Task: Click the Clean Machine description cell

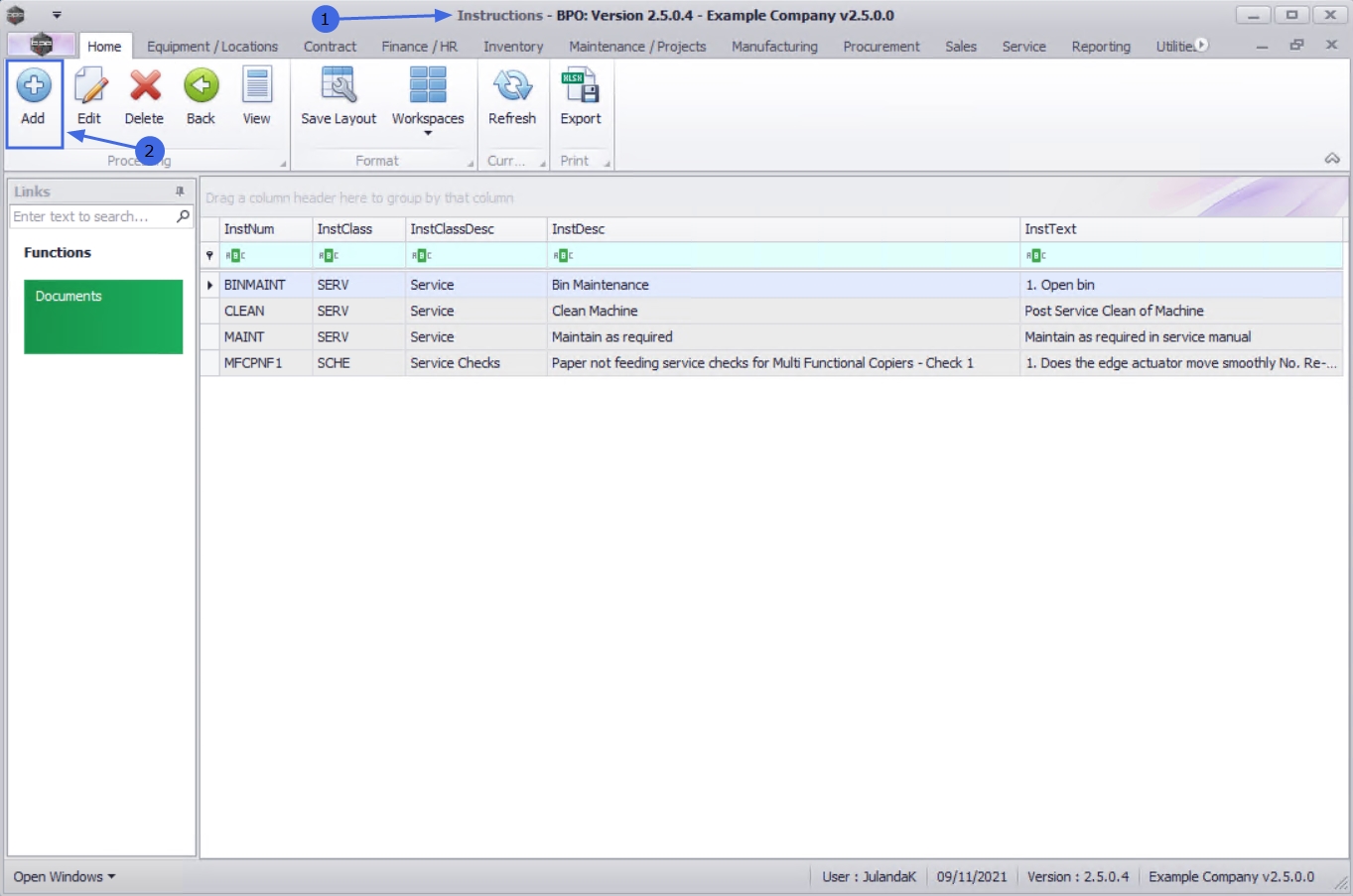Action: coord(783,311)
